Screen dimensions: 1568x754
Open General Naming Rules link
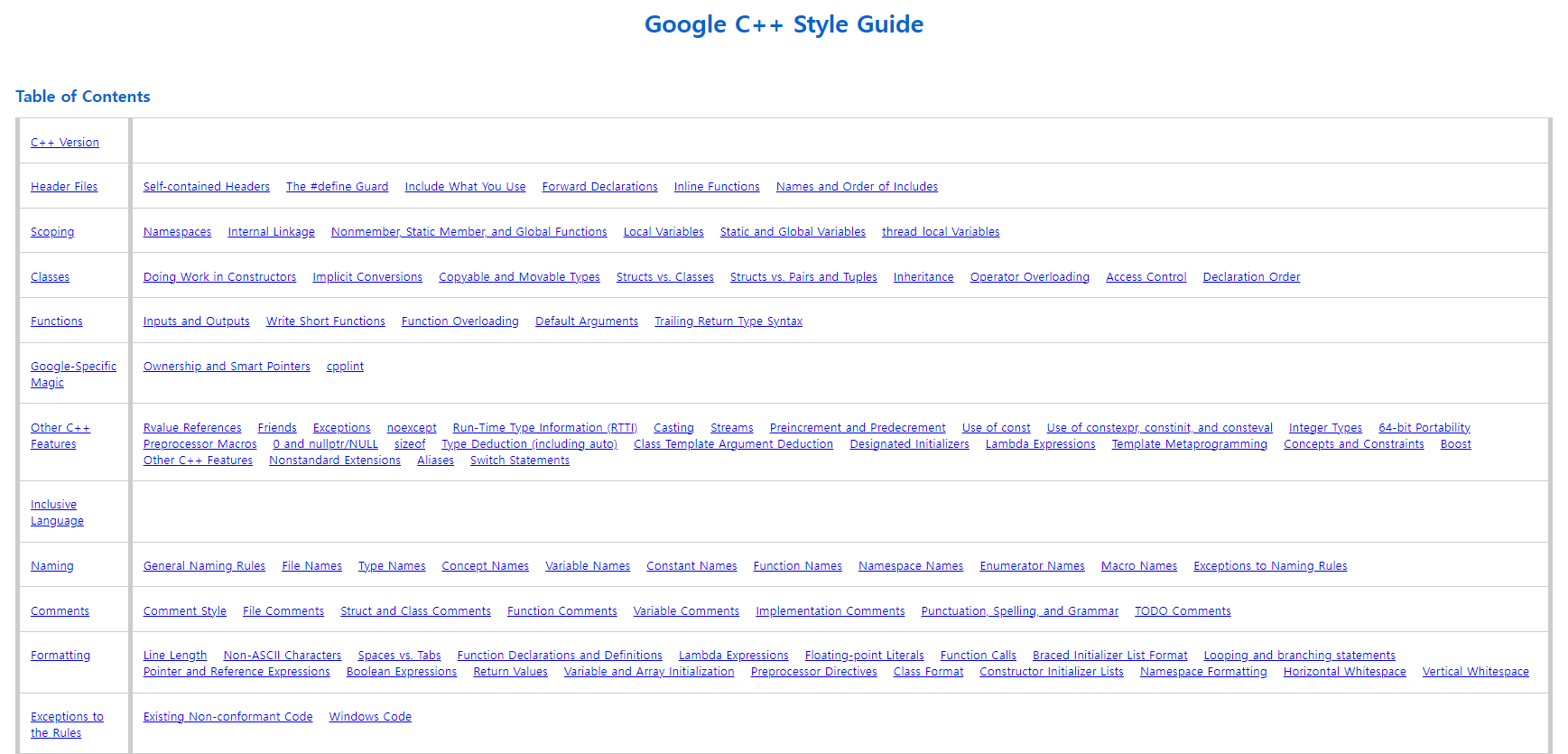205,566
